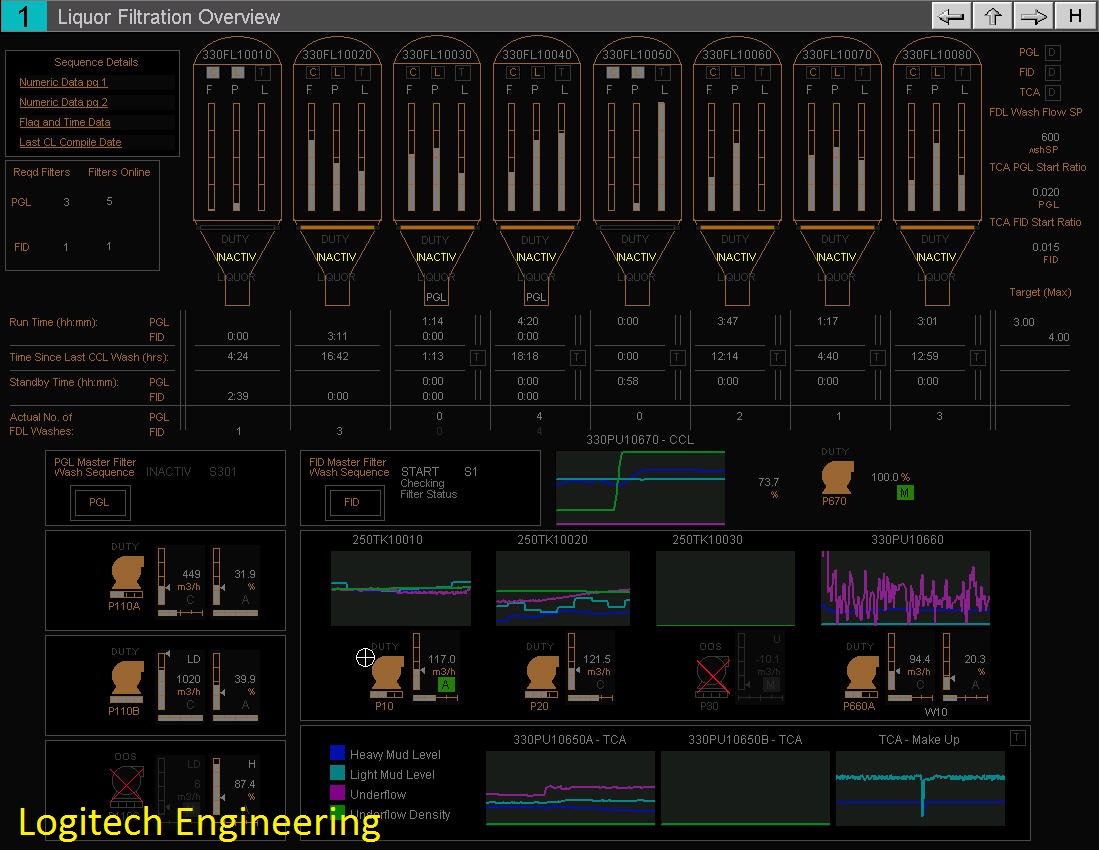Open the H home button

coord(1075,16)
